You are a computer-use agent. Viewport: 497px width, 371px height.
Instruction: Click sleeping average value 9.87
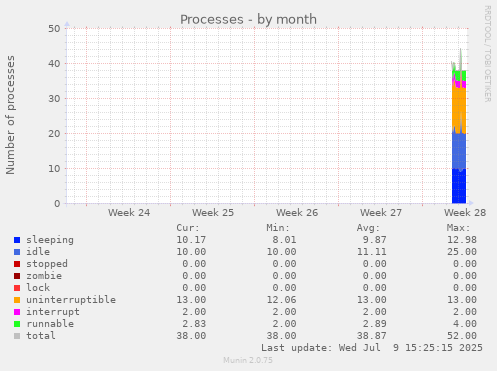tap(375, 240)
